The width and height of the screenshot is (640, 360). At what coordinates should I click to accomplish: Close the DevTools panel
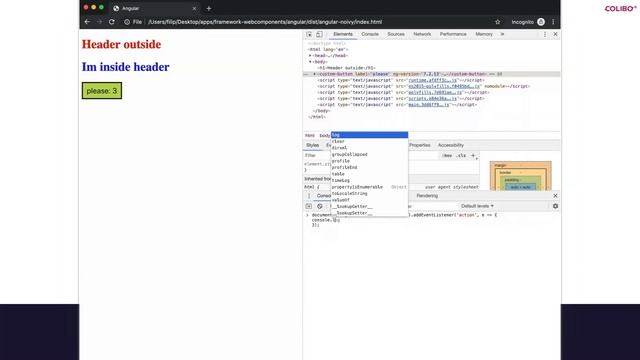[555, 34]
